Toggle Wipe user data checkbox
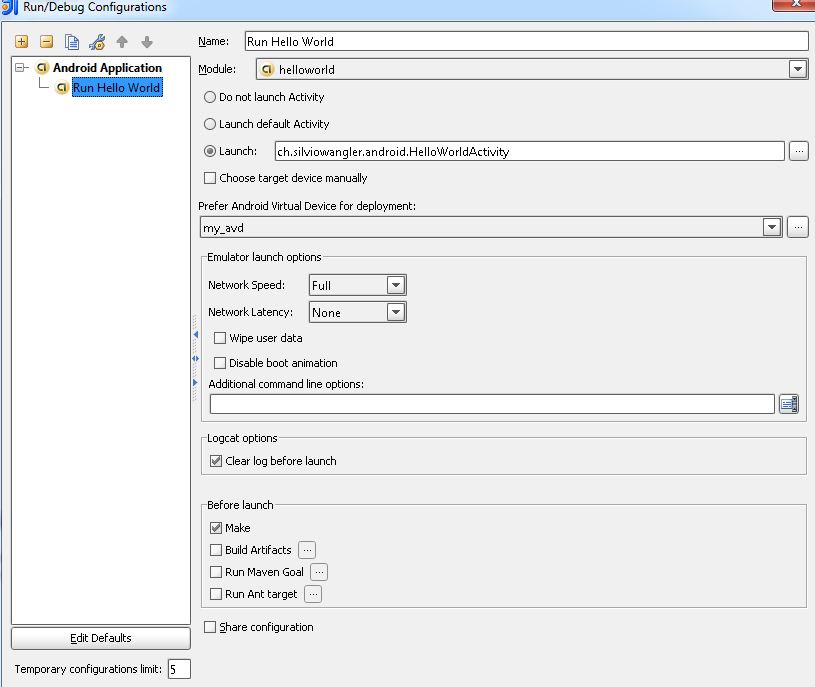The height and width of the screenshot is (687, 815). point(220,338)
